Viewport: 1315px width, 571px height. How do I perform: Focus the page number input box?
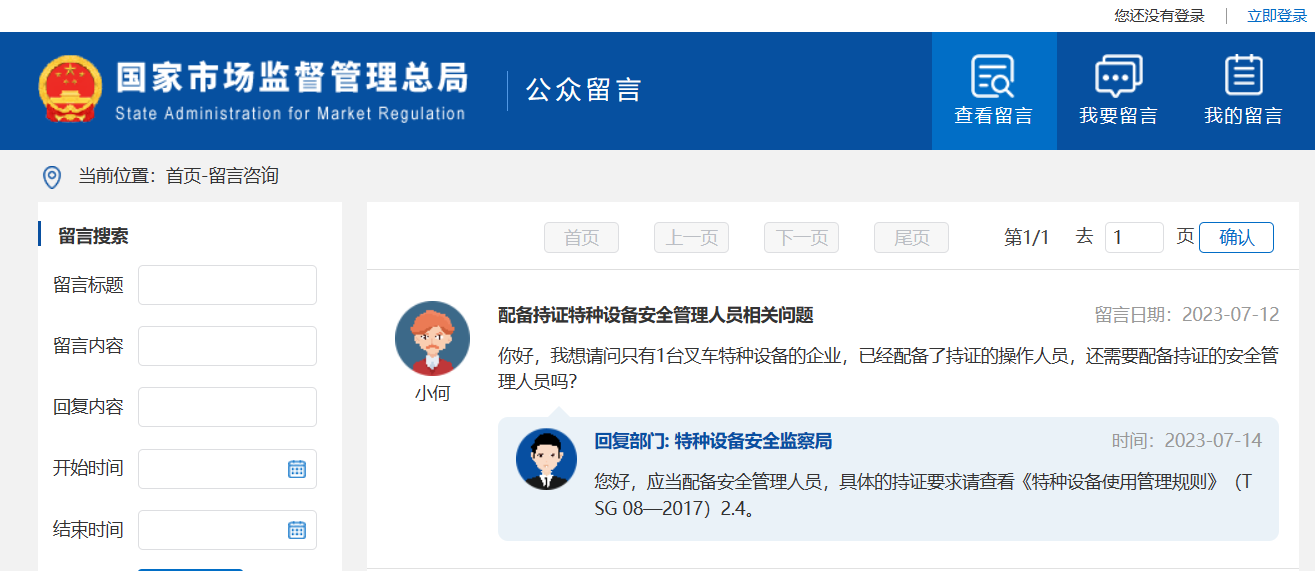(x=1134, y=237)
